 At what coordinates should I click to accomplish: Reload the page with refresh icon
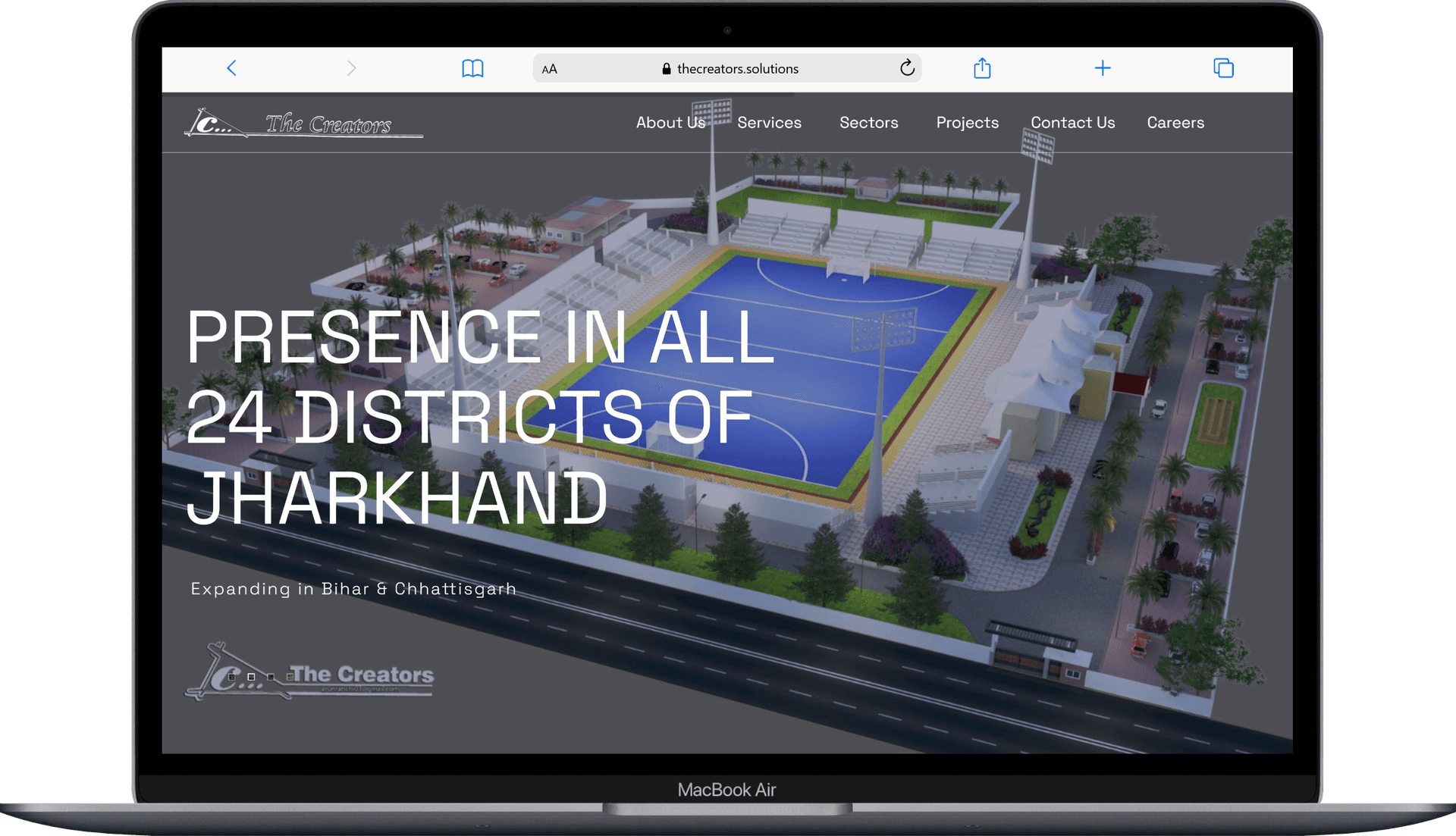(x=907, y=68)
